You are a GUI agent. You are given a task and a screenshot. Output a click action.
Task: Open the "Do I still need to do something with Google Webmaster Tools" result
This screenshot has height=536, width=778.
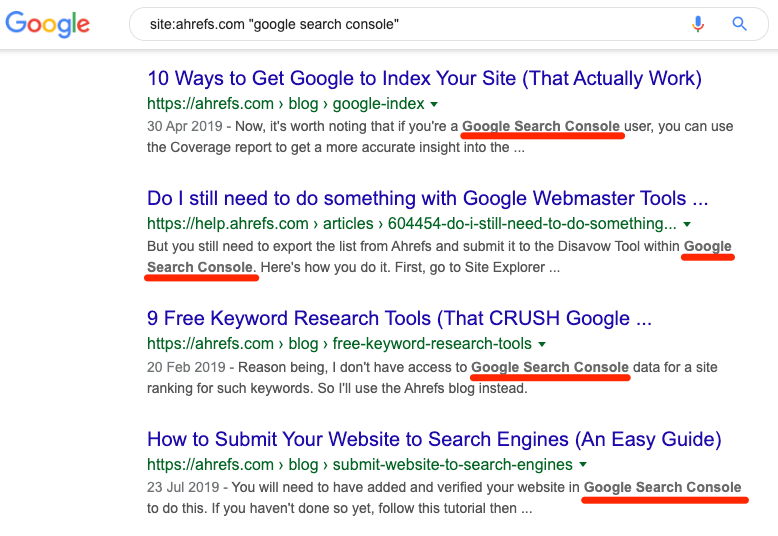point(427,198)
